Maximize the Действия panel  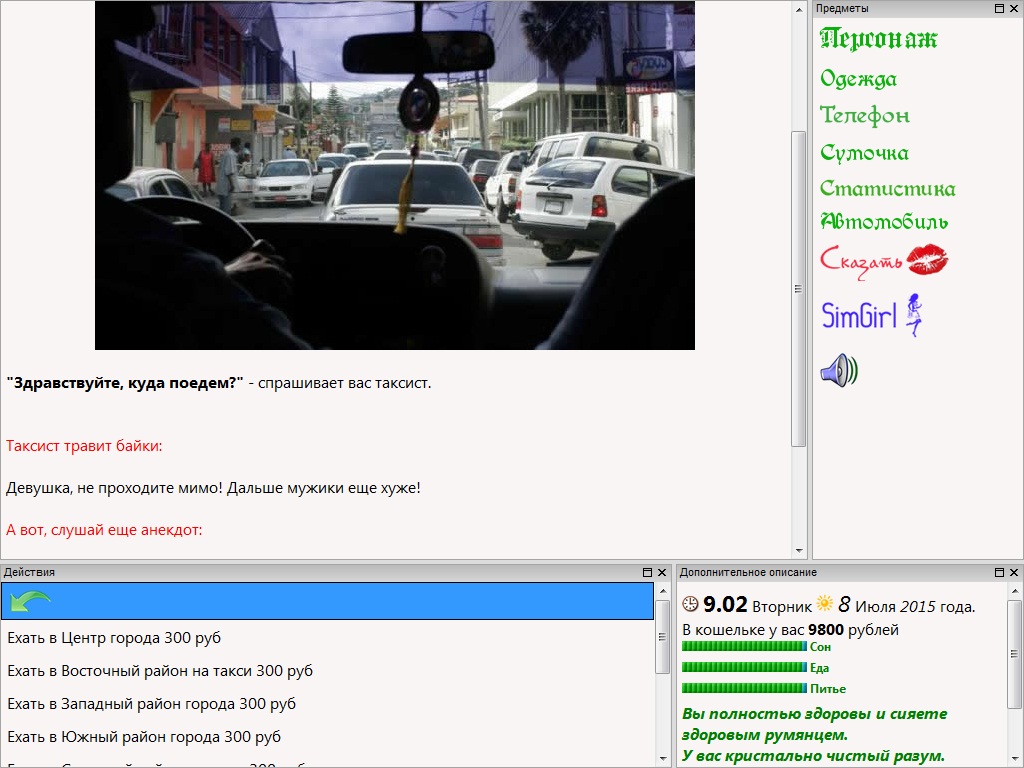click(x=647, y=572)
